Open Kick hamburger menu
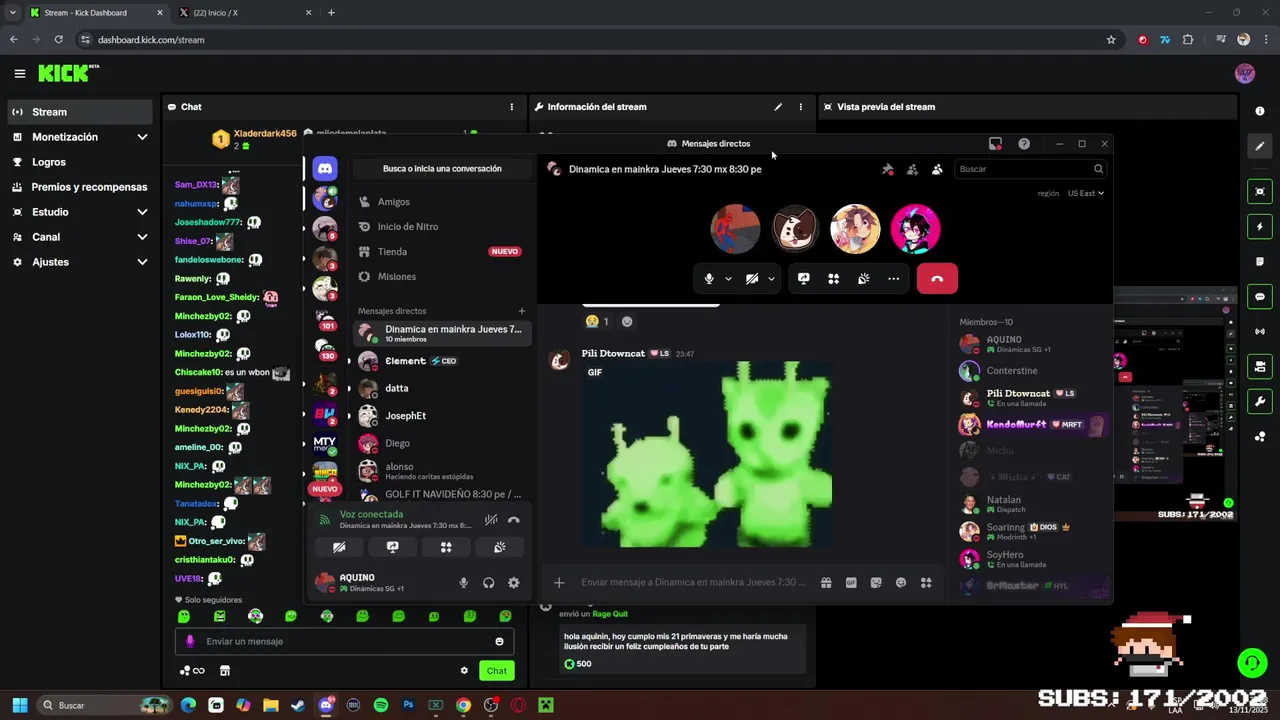 [19, 73]
